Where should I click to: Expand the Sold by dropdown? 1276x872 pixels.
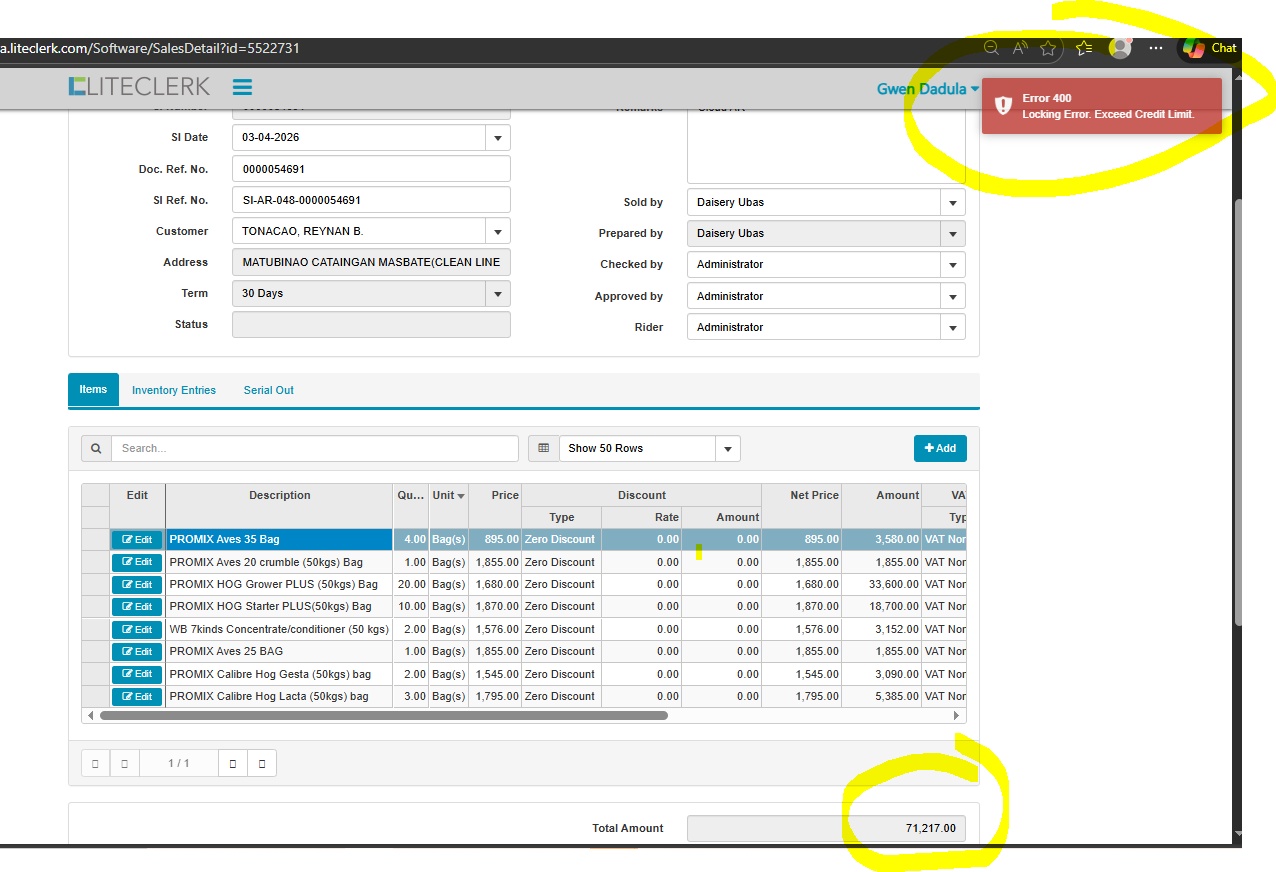coord(952,203)
